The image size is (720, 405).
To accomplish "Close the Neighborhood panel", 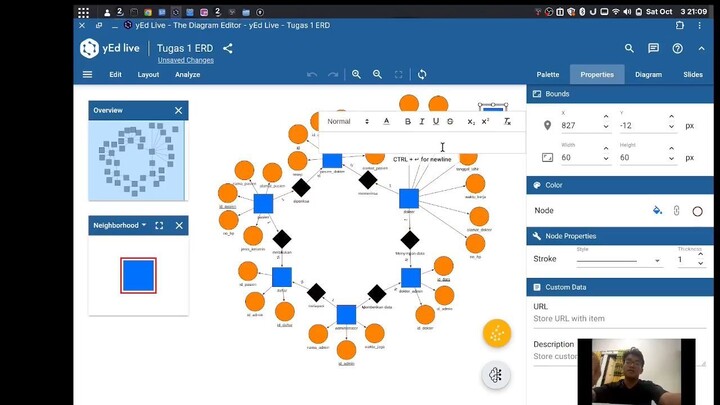I will point(179,225).
